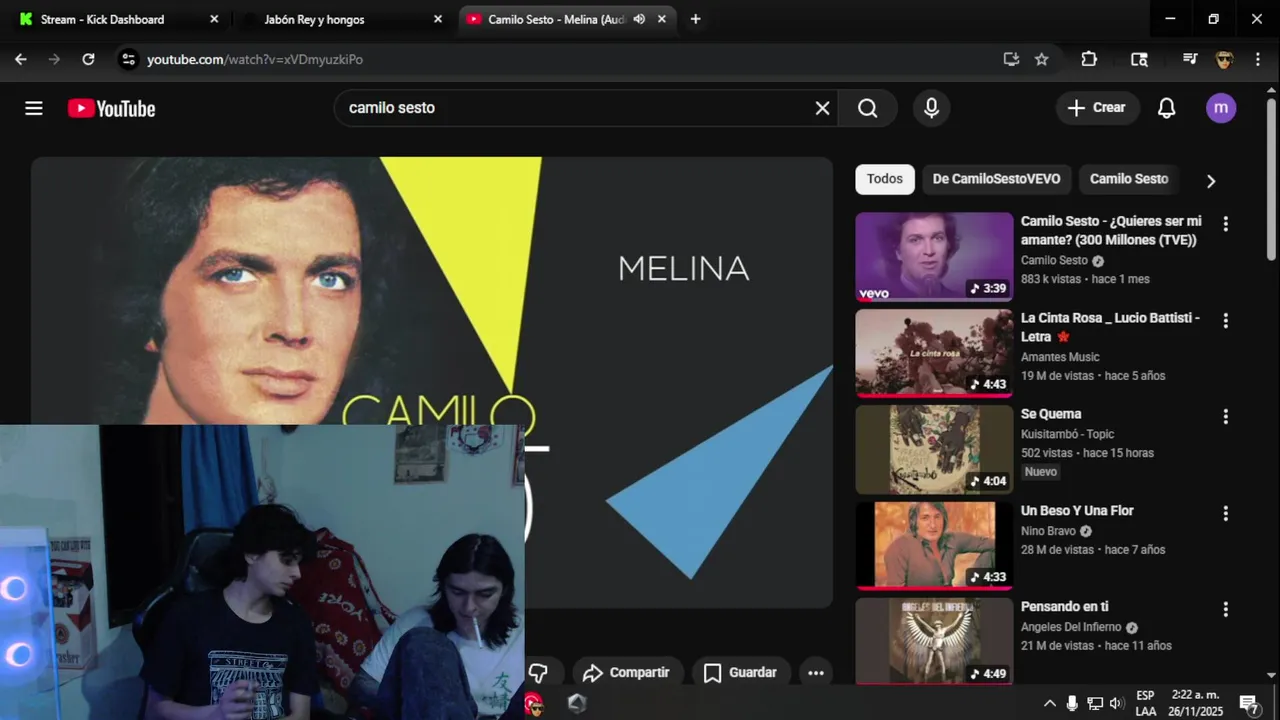The image size is (1280, 720).
Task: Play the Se Quema thumbnail
Action: [x=934, y=450]
